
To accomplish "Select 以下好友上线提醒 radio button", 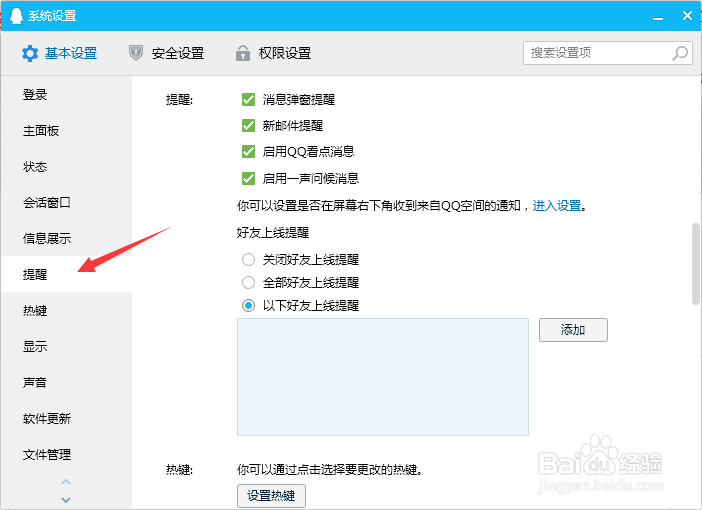I will (248, 306).
